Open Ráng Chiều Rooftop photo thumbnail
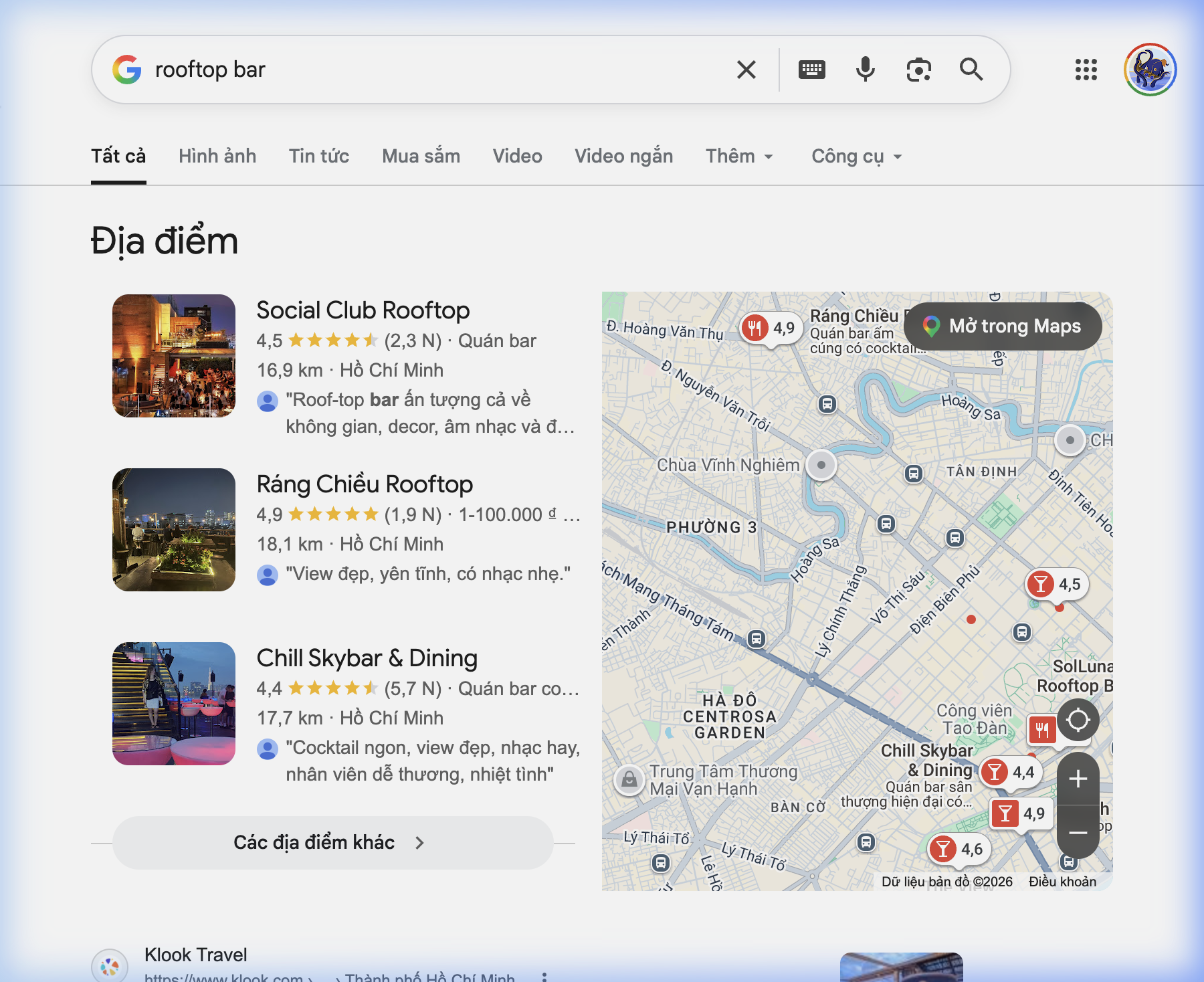 pos(174,530)
